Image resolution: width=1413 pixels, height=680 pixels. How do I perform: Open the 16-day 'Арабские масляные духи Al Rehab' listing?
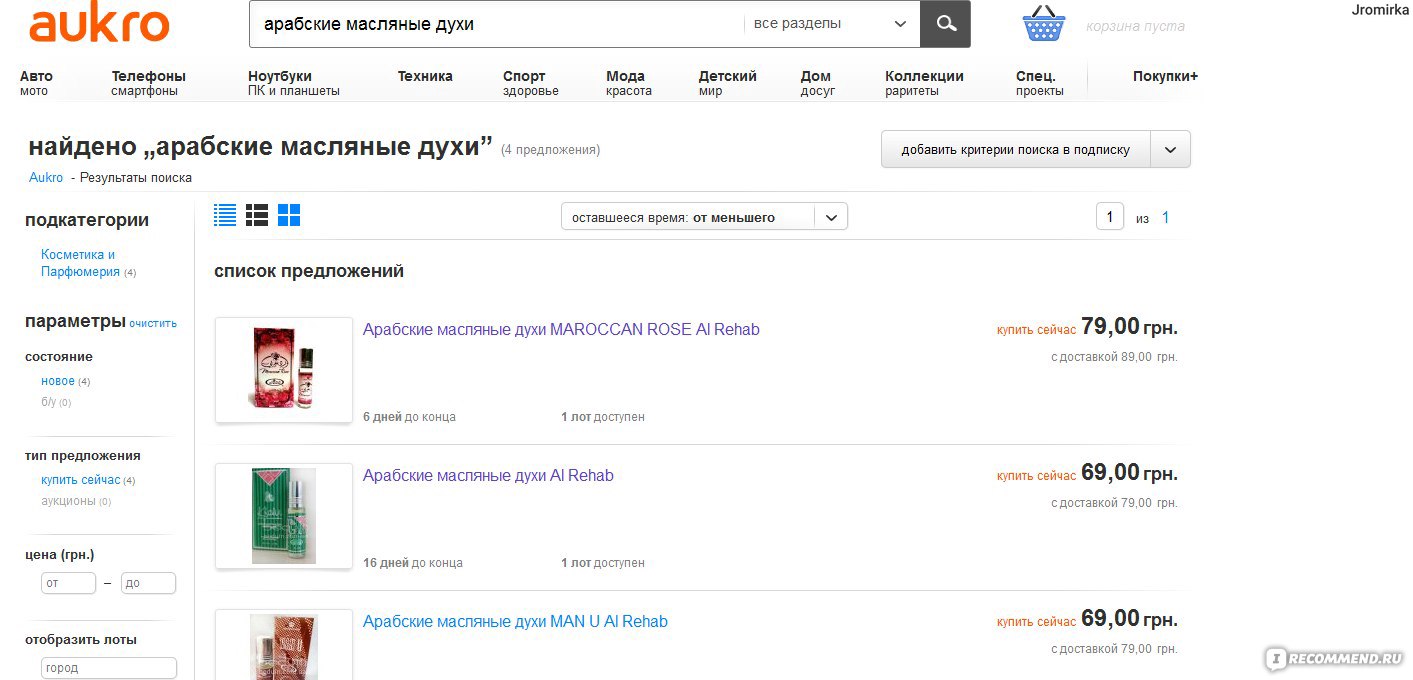tap(488, 475)
